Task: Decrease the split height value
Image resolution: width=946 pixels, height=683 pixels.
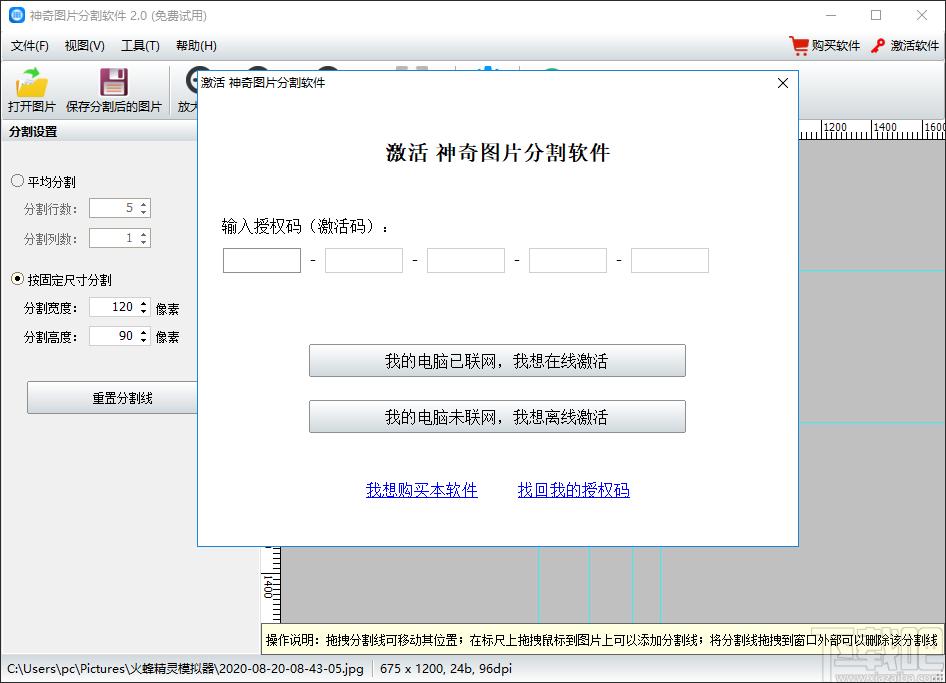Action: coord(144,340)
